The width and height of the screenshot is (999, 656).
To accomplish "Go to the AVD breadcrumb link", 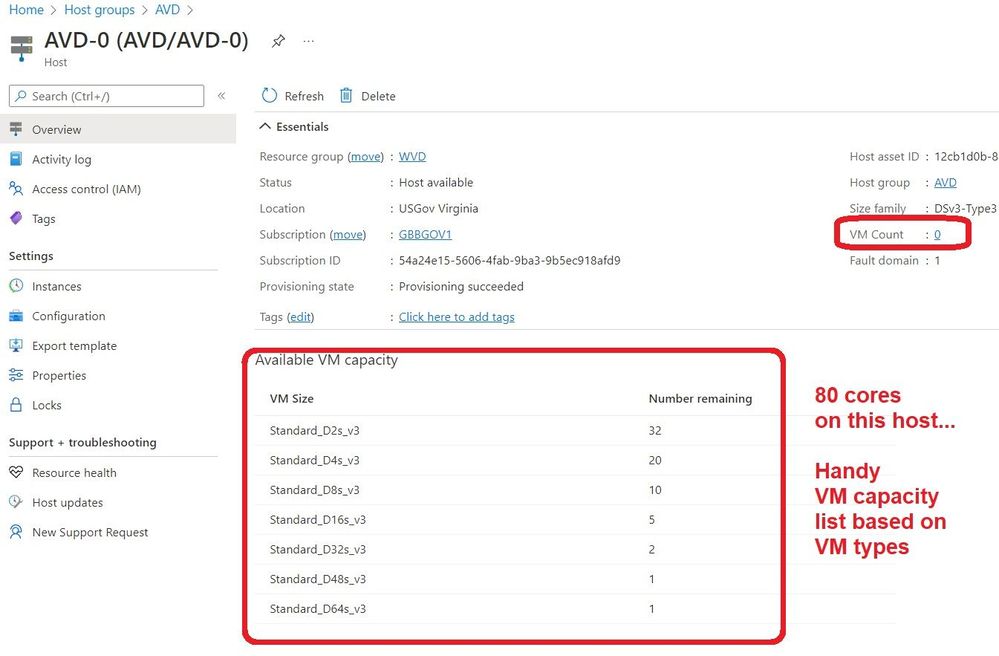I will (x=168, y=10).
